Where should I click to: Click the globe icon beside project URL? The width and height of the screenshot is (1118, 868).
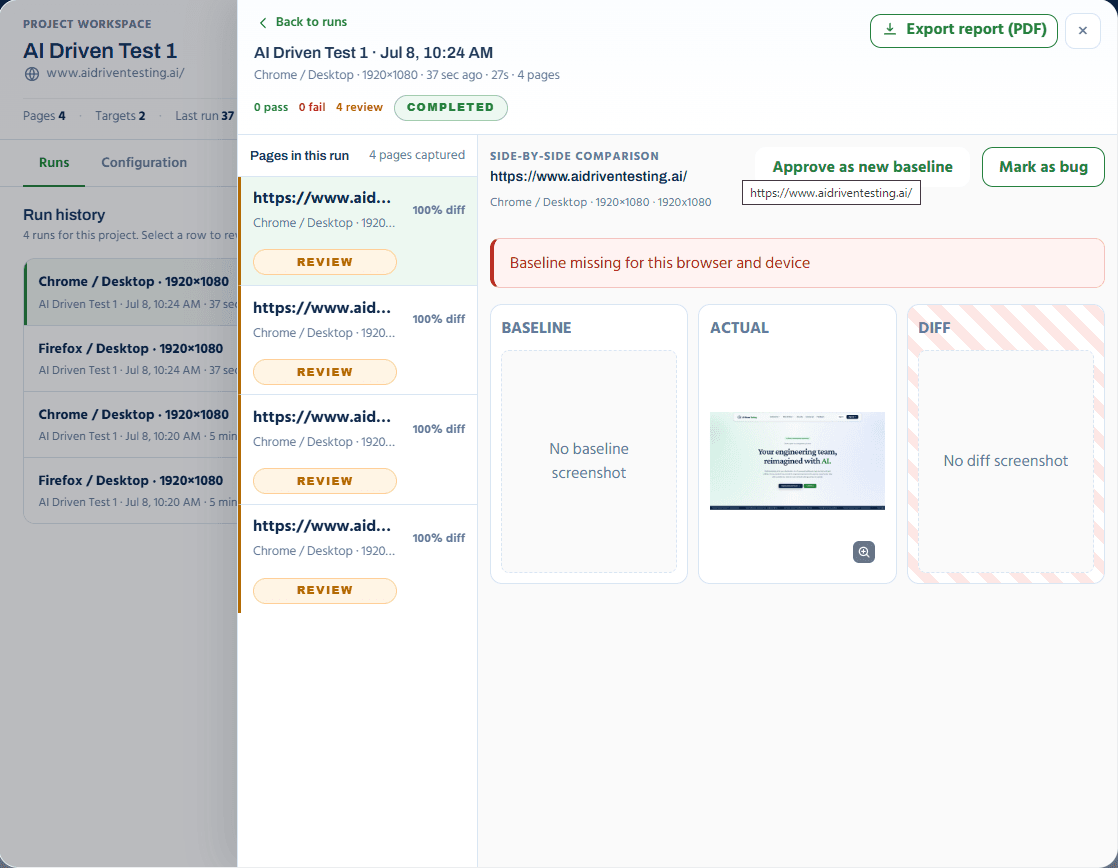[x=31, y=73]
